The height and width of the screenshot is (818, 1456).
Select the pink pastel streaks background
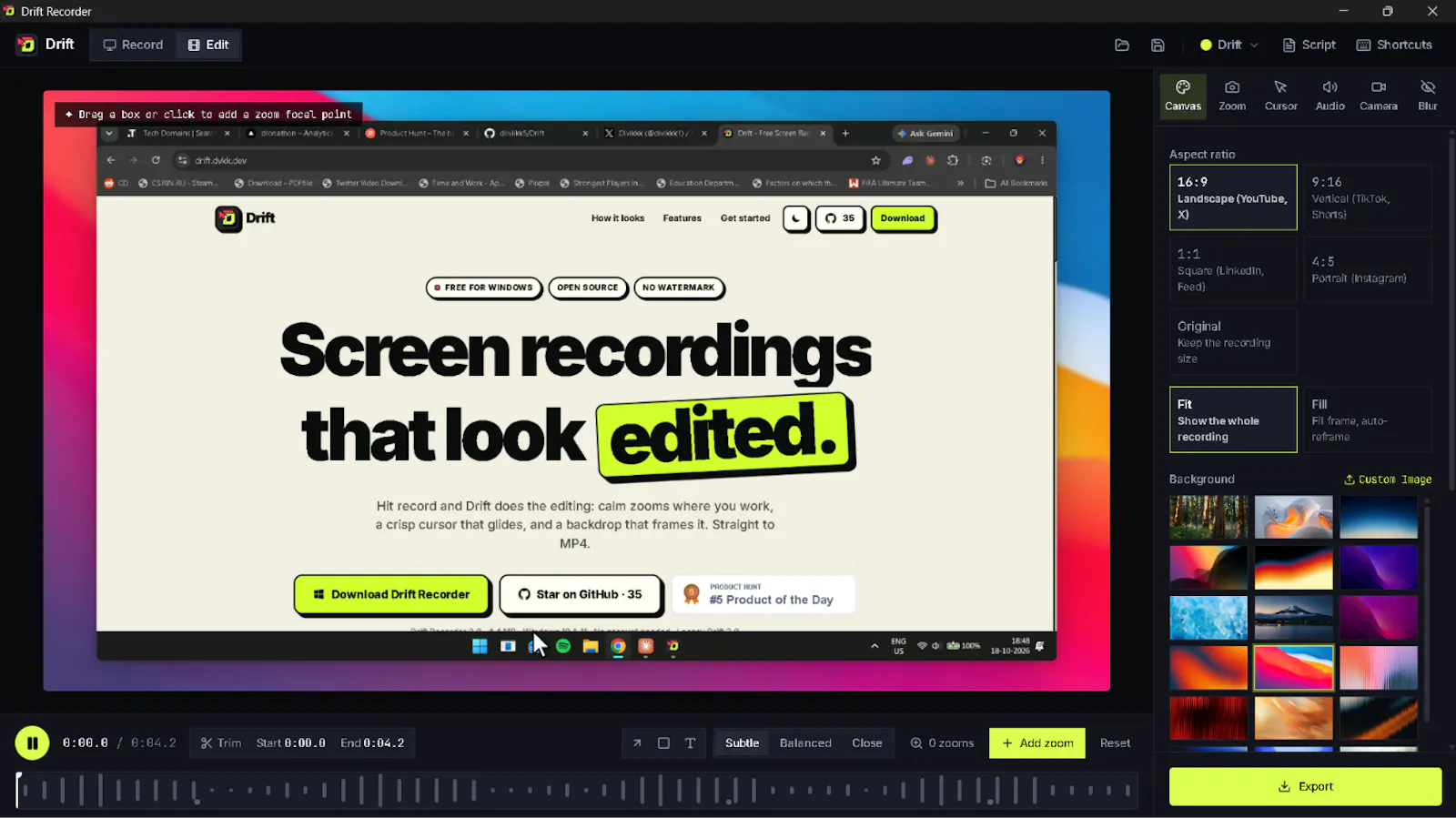pyautogui.click(x=1379, y=668)
